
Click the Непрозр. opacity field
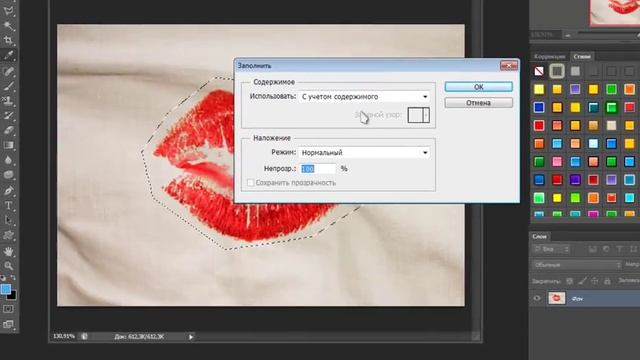point(318,169)
